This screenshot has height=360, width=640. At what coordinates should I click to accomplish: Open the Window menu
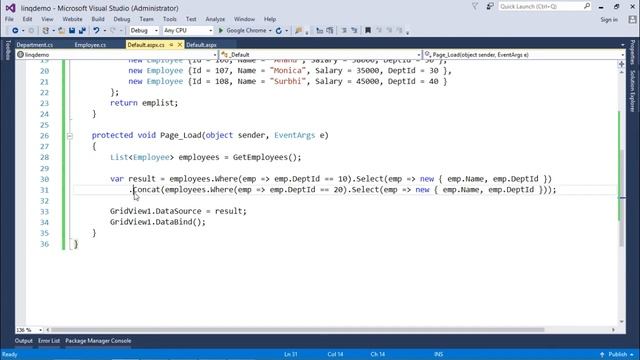[x=244, y=19]
